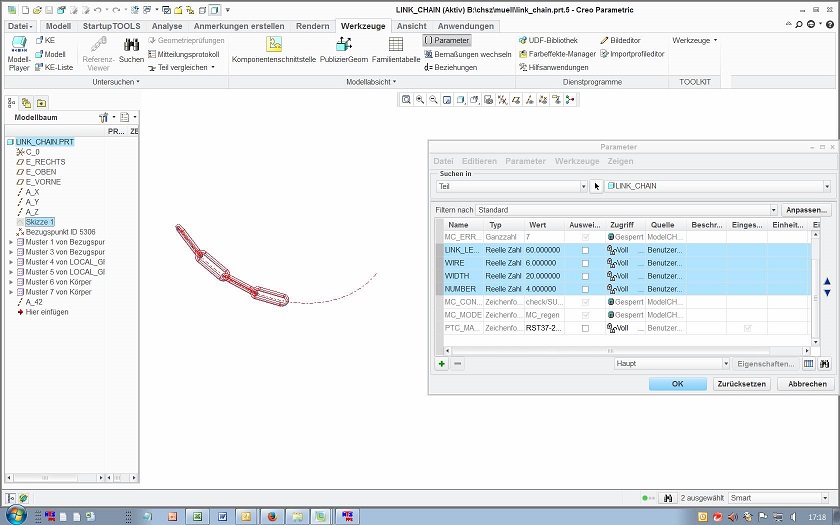The height and width of the screenshot is (525, 840).
Task: Open Editieren menu in Parameter dialog
Action: coord(479,161)
